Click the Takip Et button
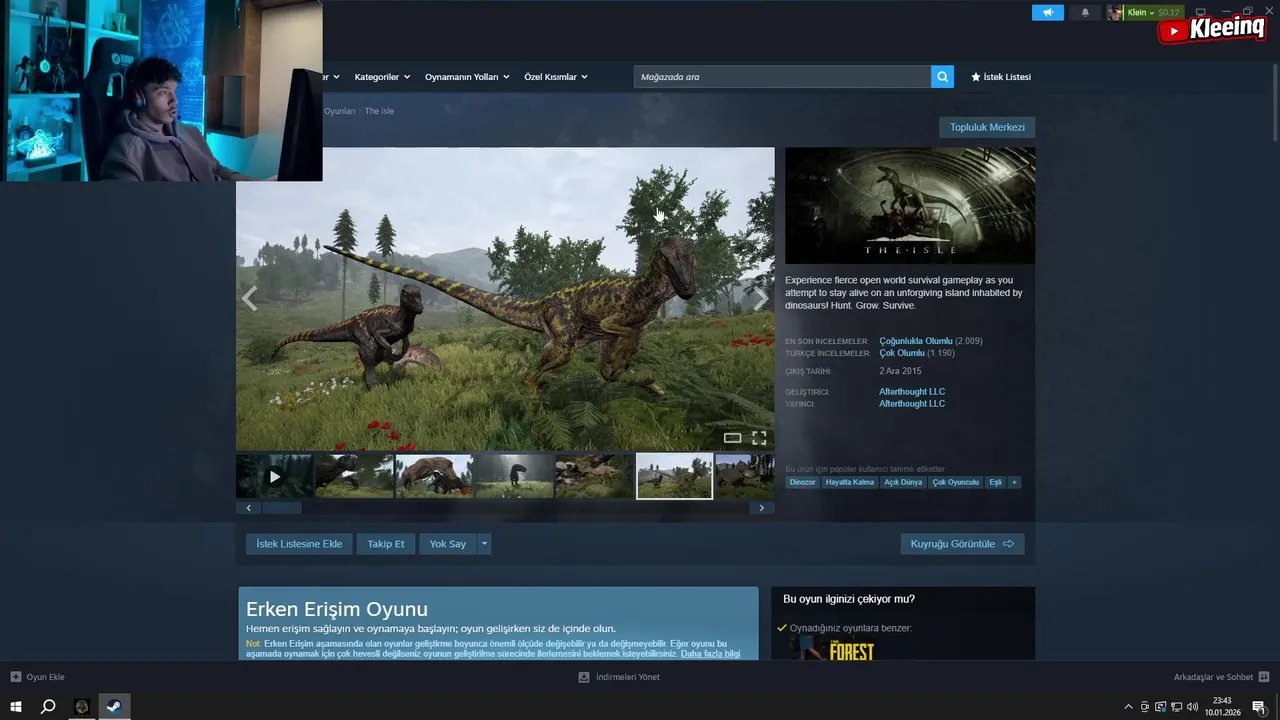The width and height of the screenshot is (1280, 720). pyautogui.click(x=386, y=544)
